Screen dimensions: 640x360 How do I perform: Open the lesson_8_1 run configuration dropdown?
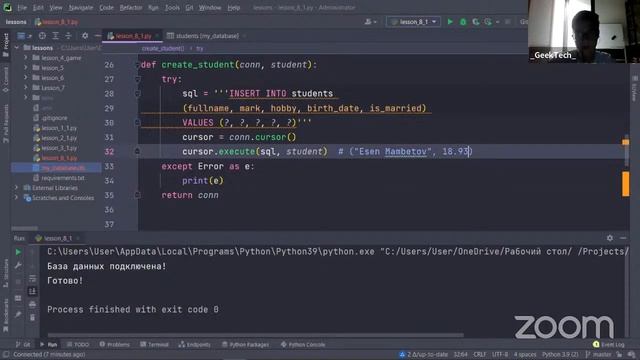[413, 22]
